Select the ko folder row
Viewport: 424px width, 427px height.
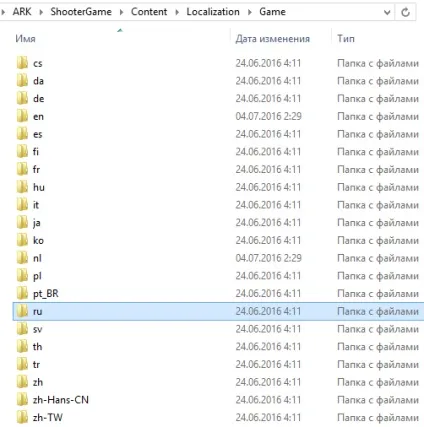click(218, 240)
